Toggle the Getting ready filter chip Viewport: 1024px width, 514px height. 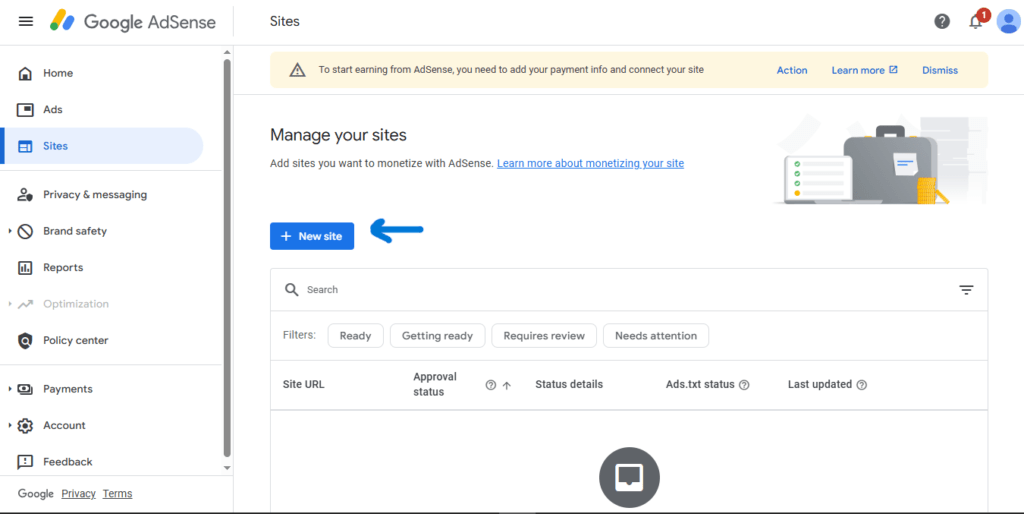[438, 336]
